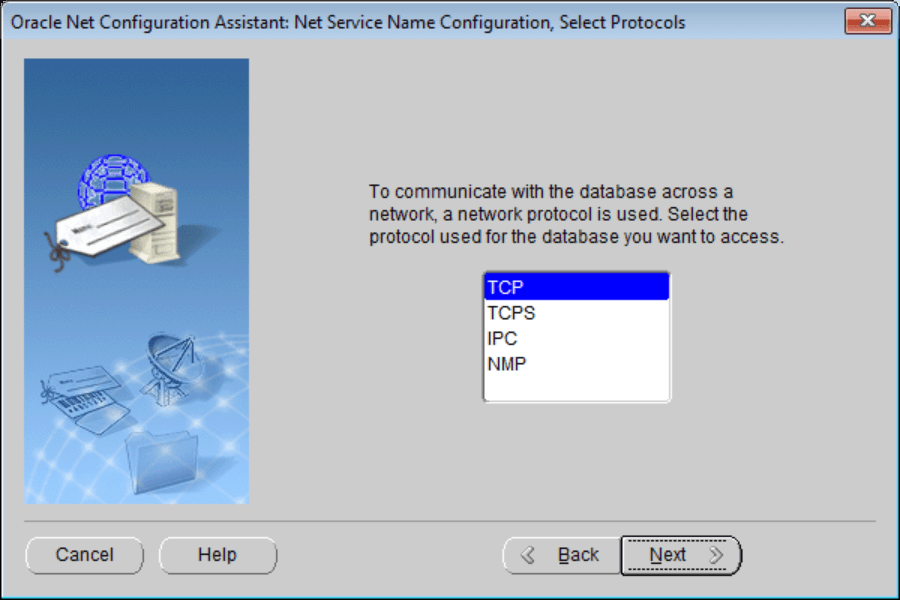This screenshot has height=600, width=900.
Task: Choose IPC protocol from the list
Action: click(576, 338)
